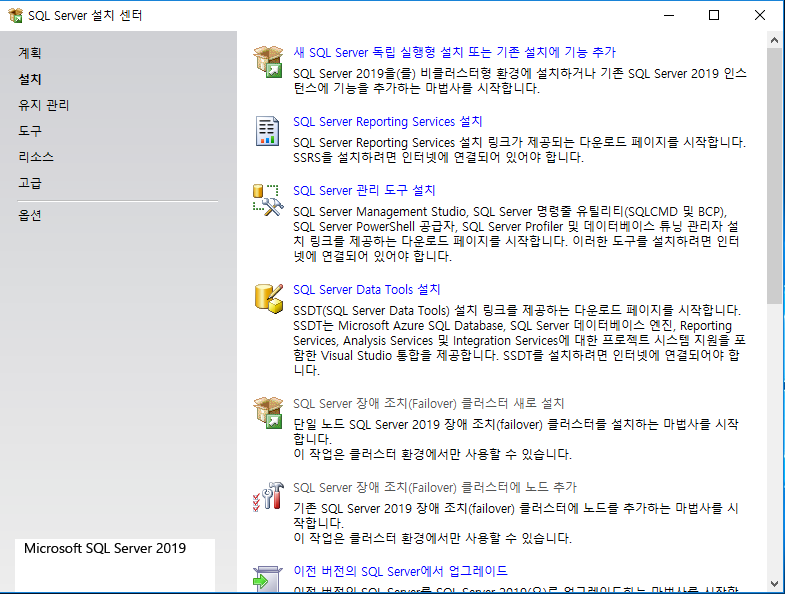Click 장애 조치(Failover) 클러스터에 노드 추가 link
Image resolution: width=785 pixels, height=594 pixels.
435,487
